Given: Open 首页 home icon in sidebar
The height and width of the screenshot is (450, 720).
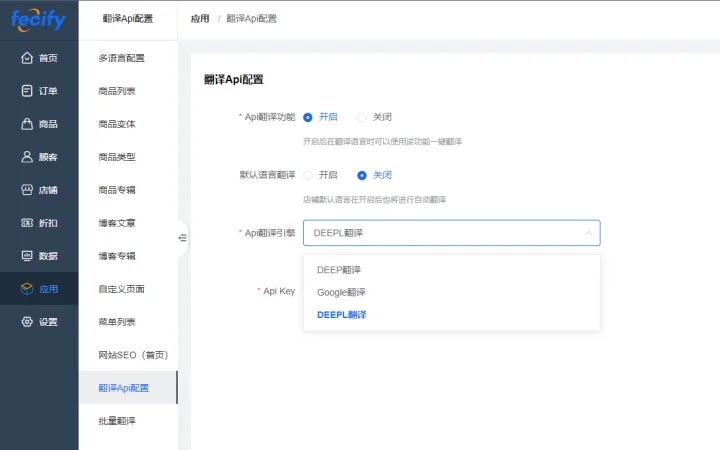Looking at the screenshot, I should [x=27, y=58].
